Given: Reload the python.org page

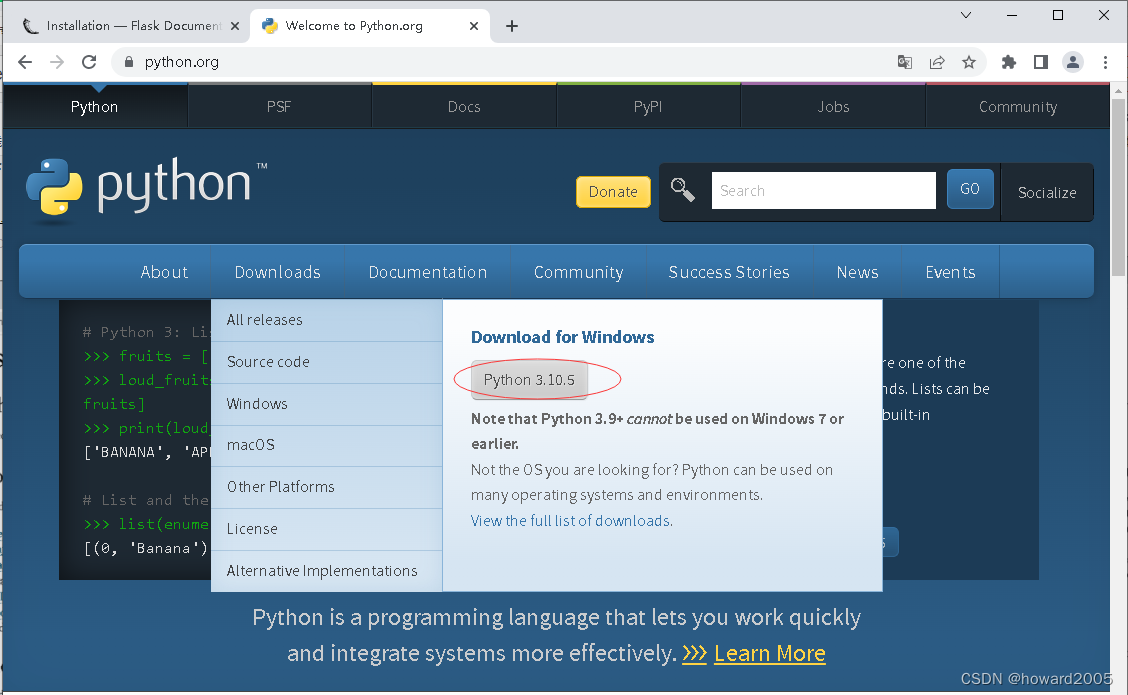Looking at the screenshot, I should 89,62.
